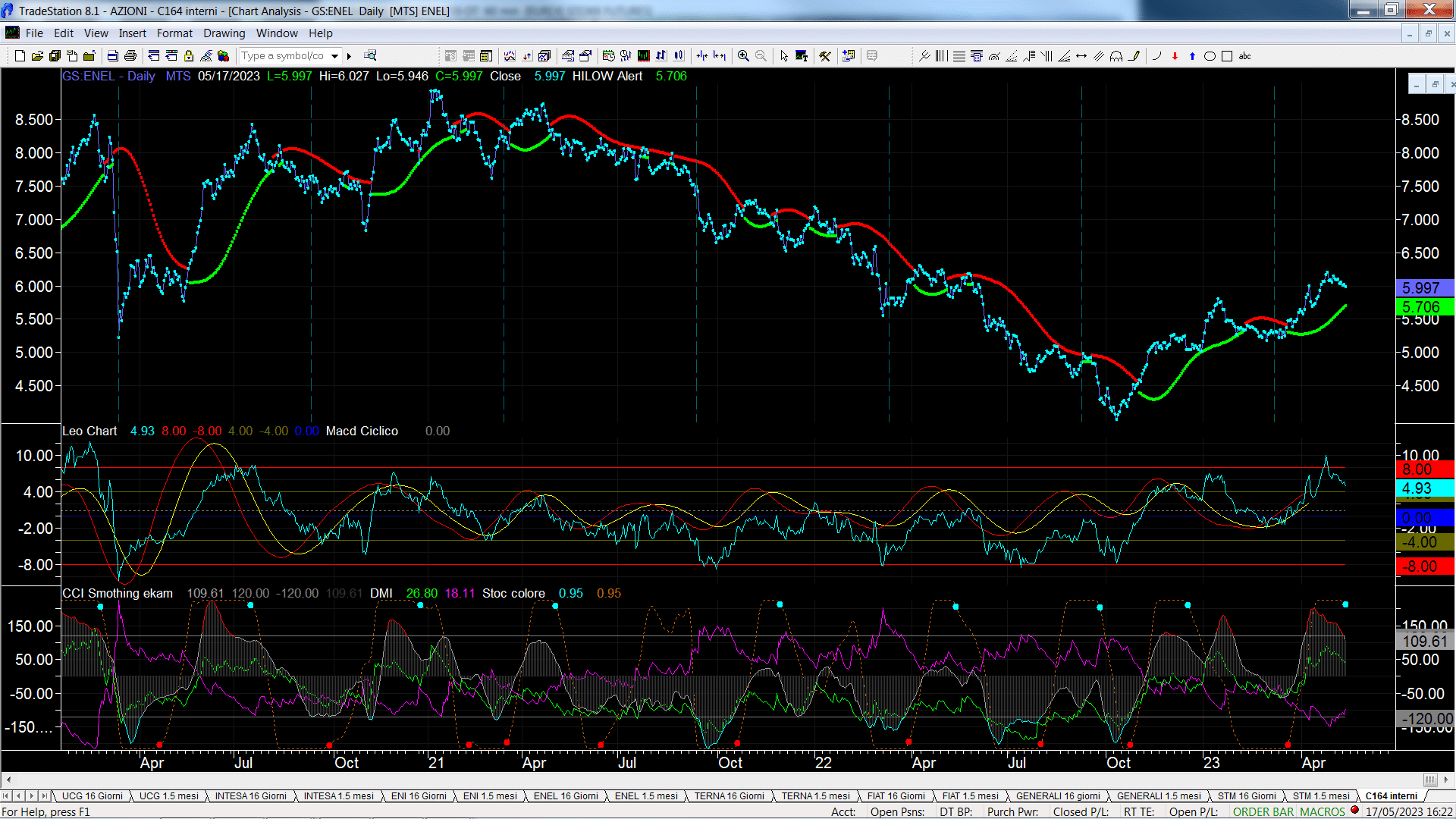The image size is (1456, 819).
Task: Click the green chart window icon
Action: click(x=644, y=55)
